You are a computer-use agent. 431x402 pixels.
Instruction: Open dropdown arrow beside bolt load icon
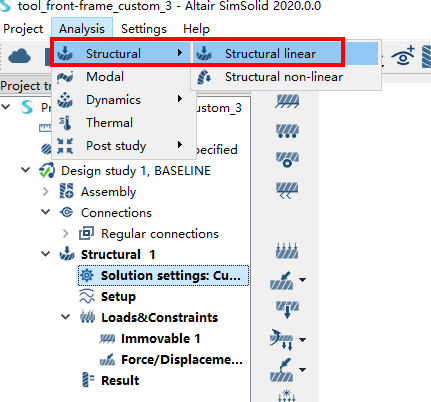[302, 340]
